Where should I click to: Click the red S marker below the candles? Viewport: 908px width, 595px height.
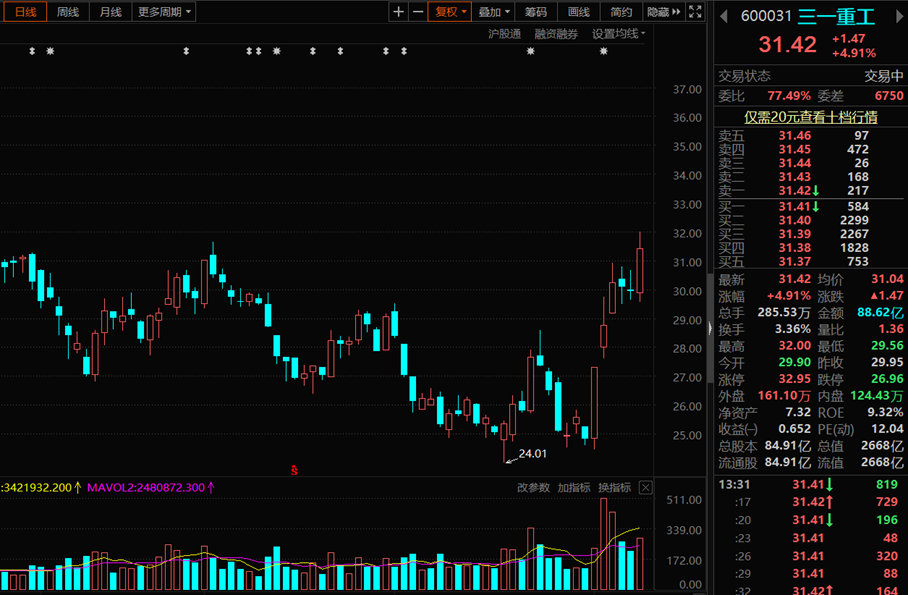294,470
